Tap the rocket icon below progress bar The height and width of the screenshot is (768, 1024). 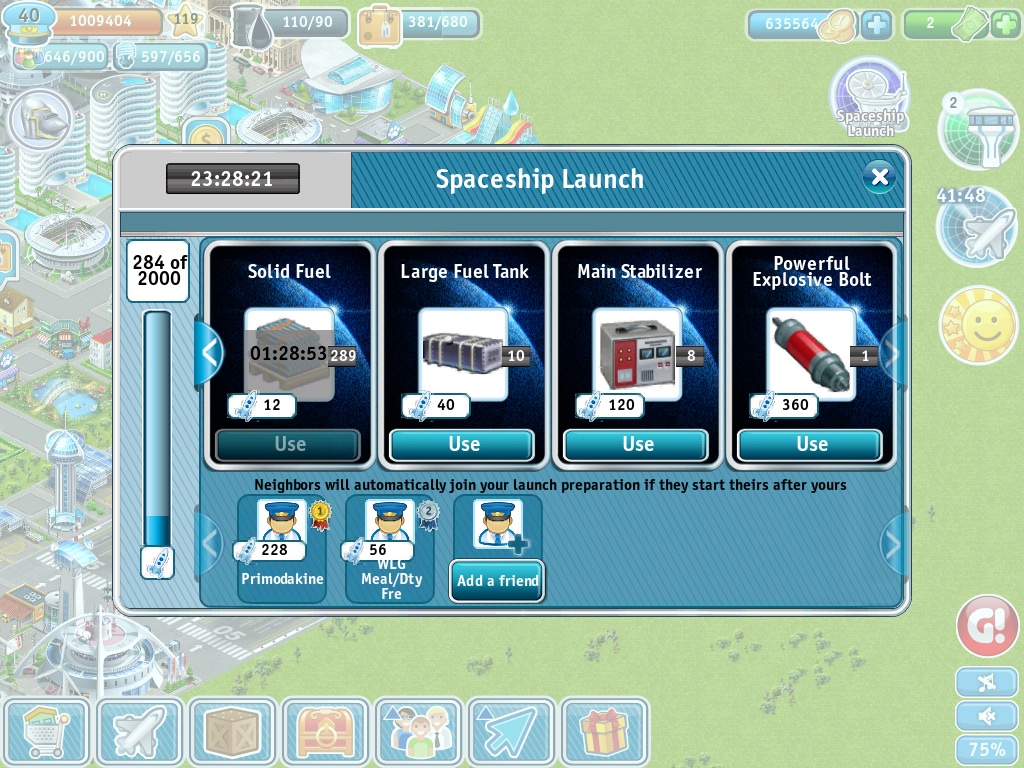[x=157, y=563]
